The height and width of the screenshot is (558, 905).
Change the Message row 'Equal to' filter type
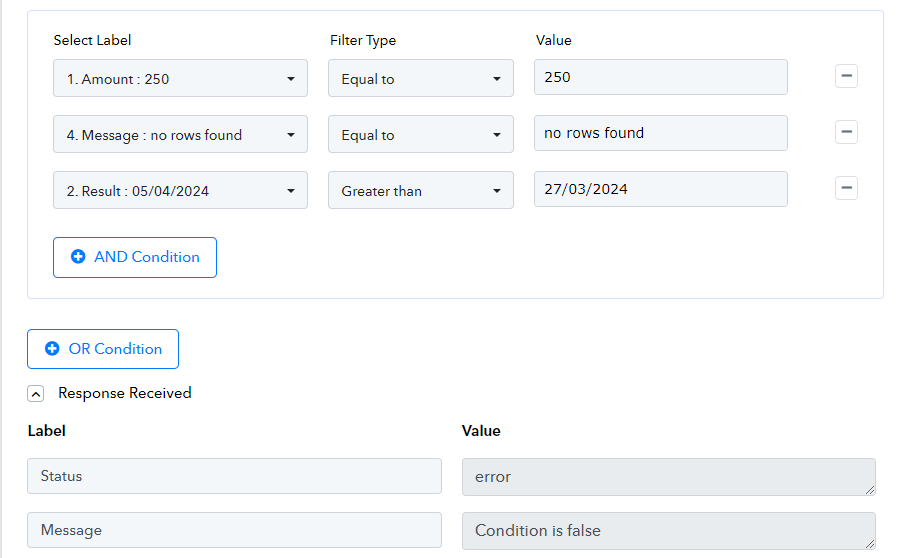point(420,135)
